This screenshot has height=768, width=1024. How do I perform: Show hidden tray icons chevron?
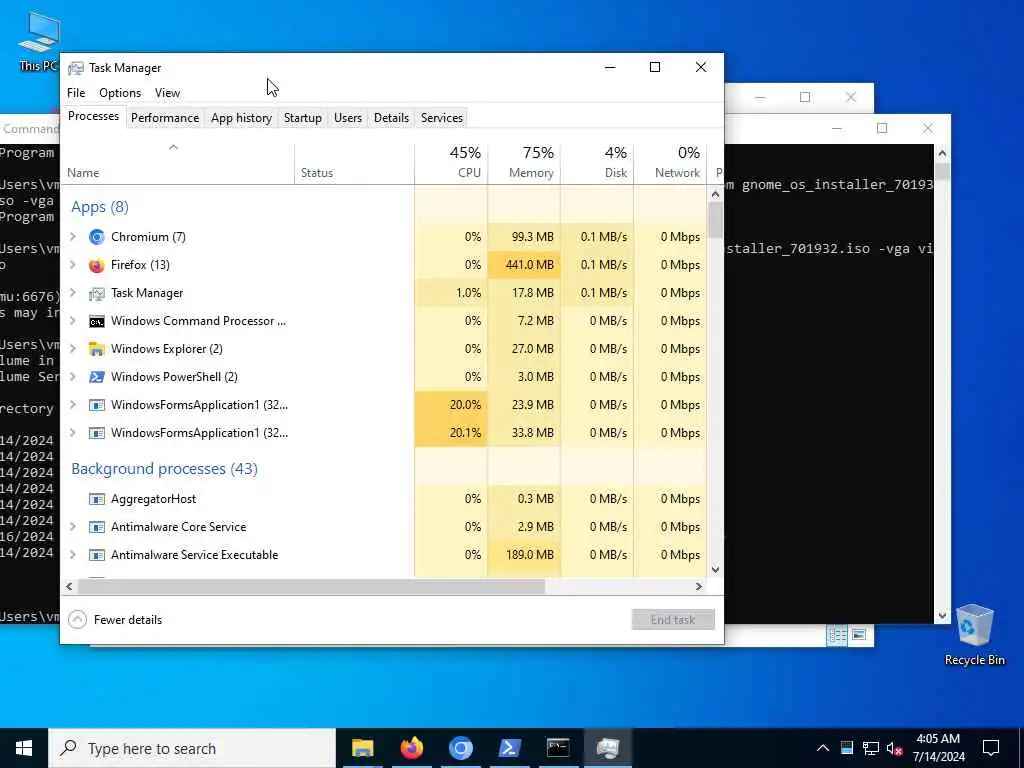coord(823,748)
